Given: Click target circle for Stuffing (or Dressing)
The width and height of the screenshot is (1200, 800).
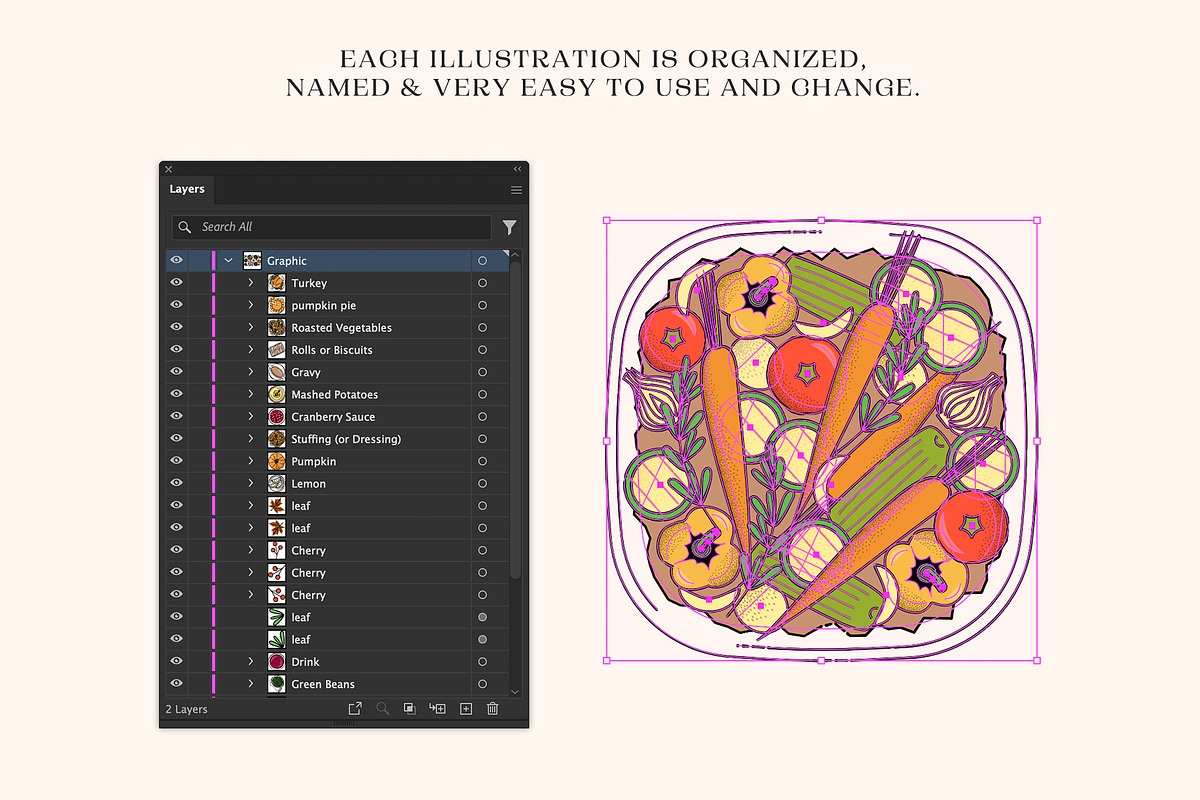Looking at the screenshot, I should 482,439.
